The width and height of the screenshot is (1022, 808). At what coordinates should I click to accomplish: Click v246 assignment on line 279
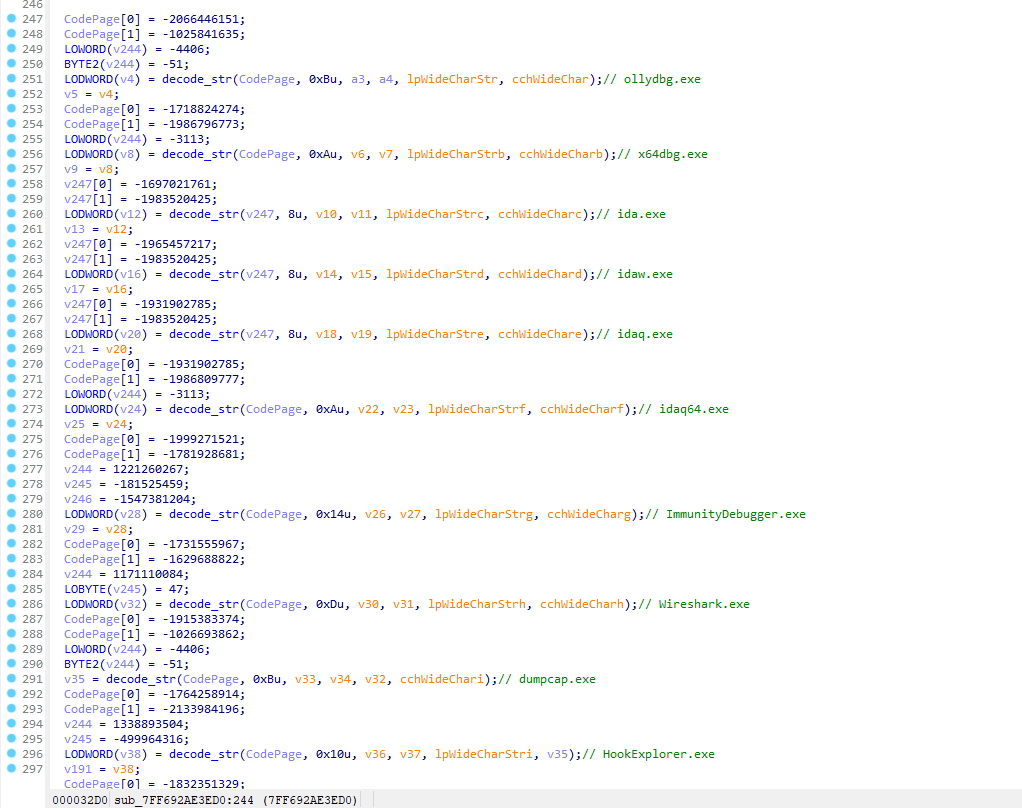(78, 498)
